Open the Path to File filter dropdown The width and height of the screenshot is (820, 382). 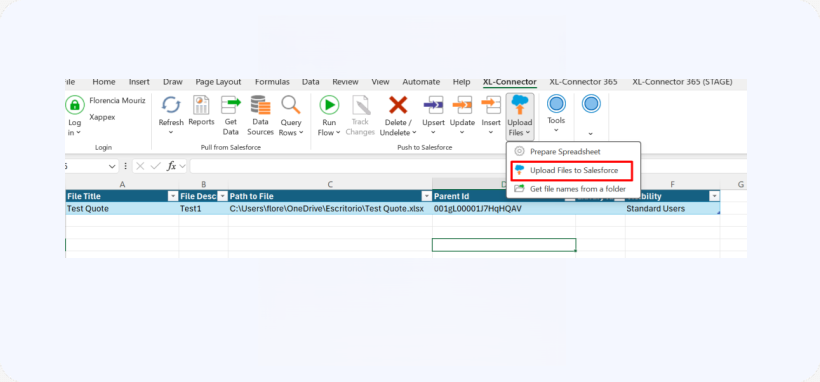[426, 196]
